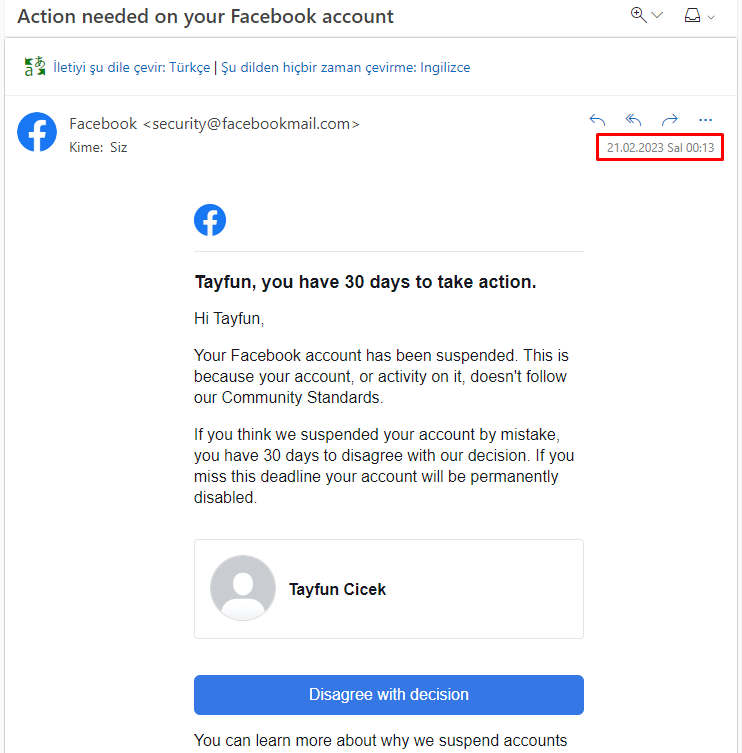Select the email subject heading text
This screenshot has width=742, height=753.
point(206,16)
